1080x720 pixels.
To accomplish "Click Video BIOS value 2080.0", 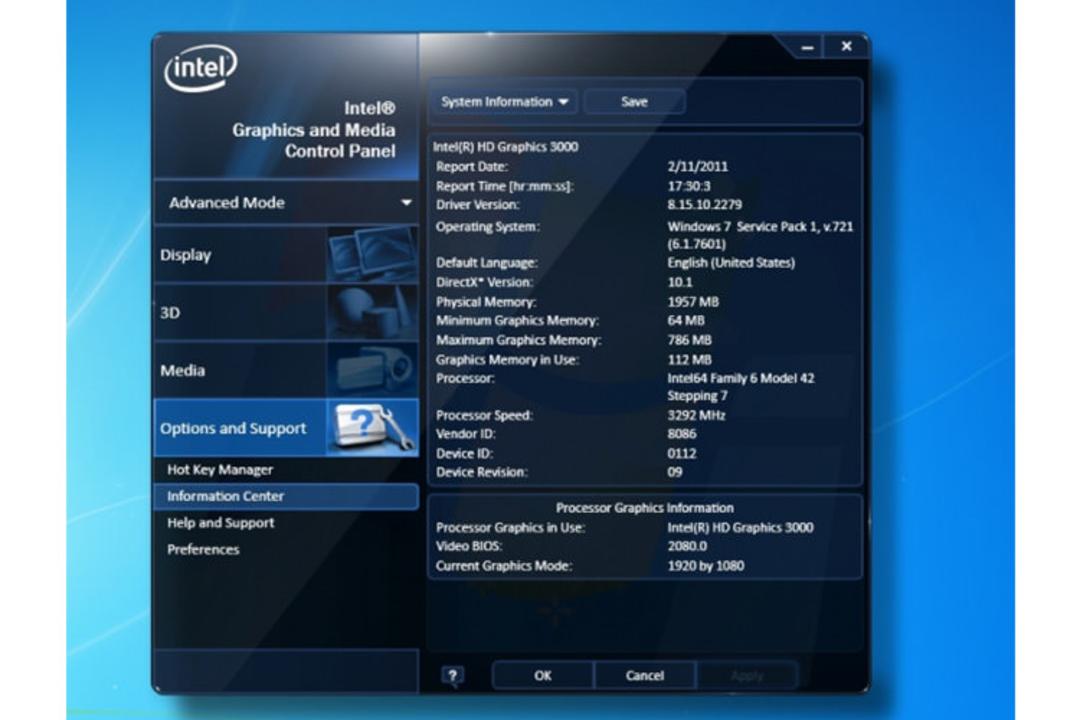I will [687, 546].
